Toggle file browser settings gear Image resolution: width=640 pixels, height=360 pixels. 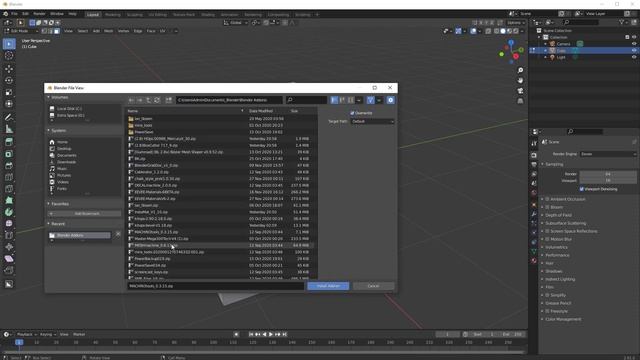[391, 100]
